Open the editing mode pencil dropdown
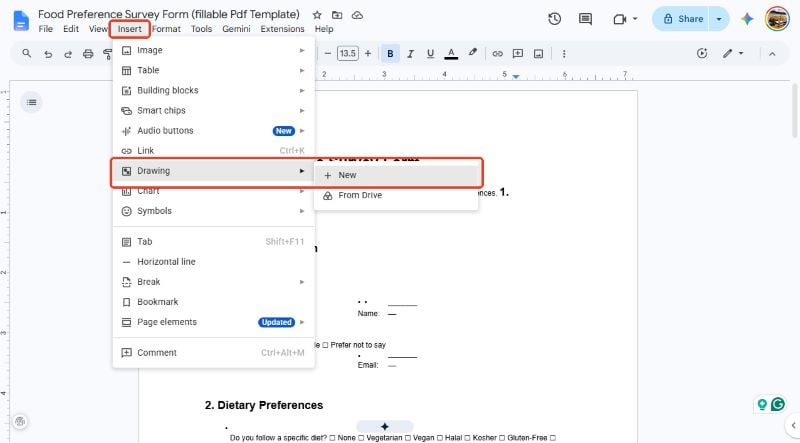The height and width of the screenshot is (443, 800). pyautogui.click(x=733, y=54)
